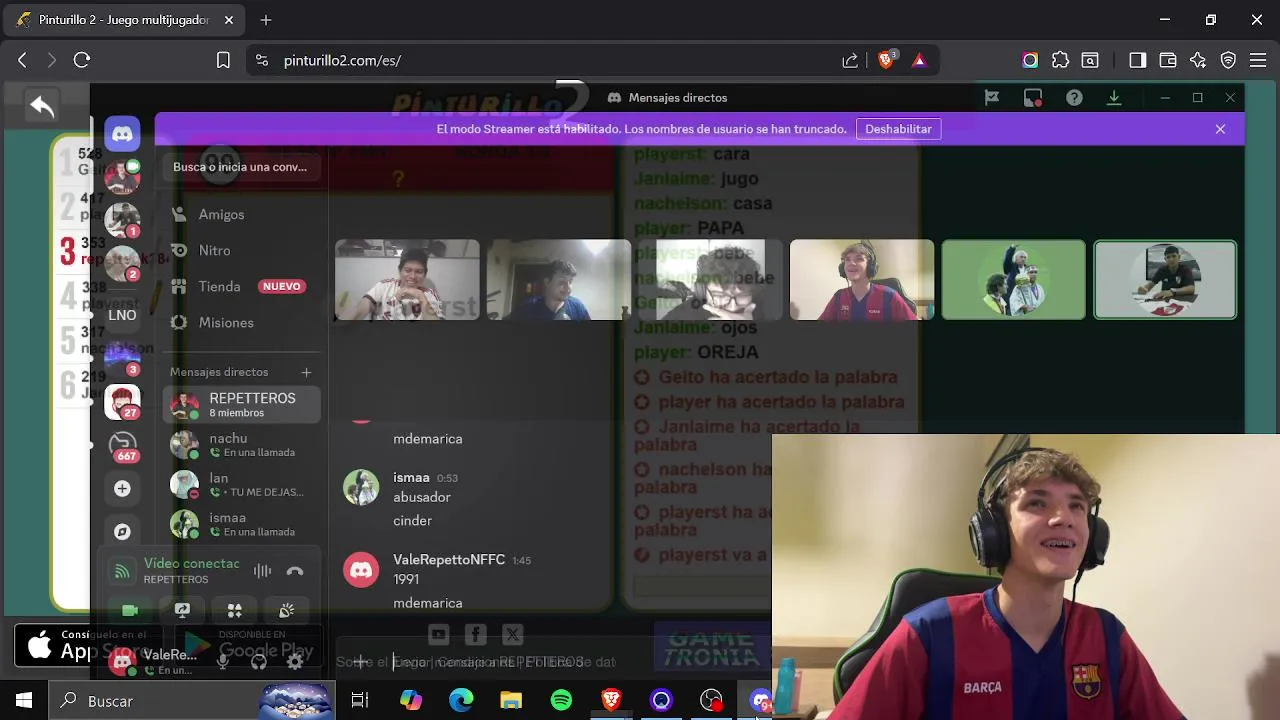Screen dimensions: 1280x720
Task: Open Task View from the taskbar
Action: [360, 701]
